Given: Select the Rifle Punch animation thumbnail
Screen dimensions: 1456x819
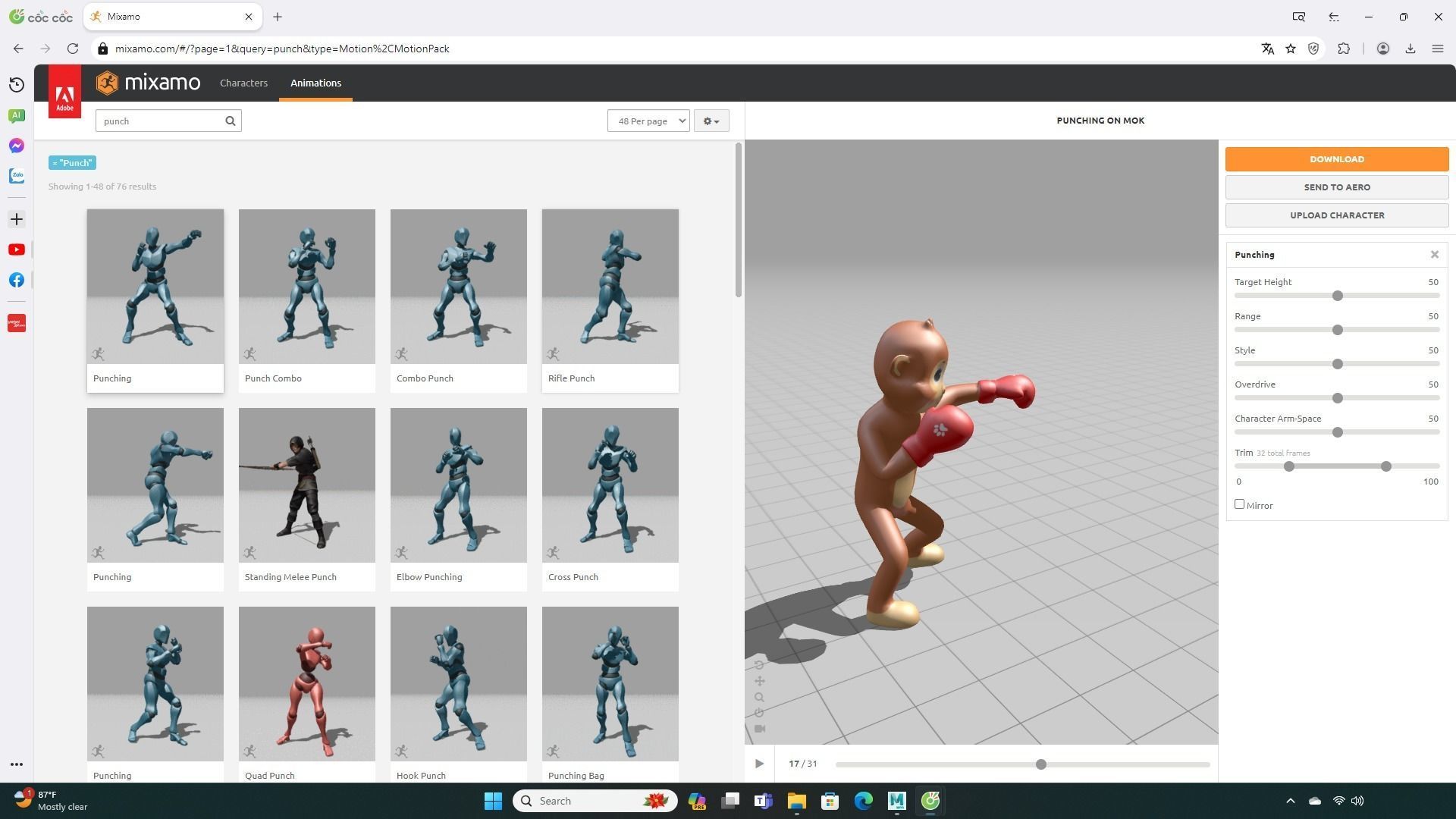Looking at the screenshot, I should click(x=610, y=287).
